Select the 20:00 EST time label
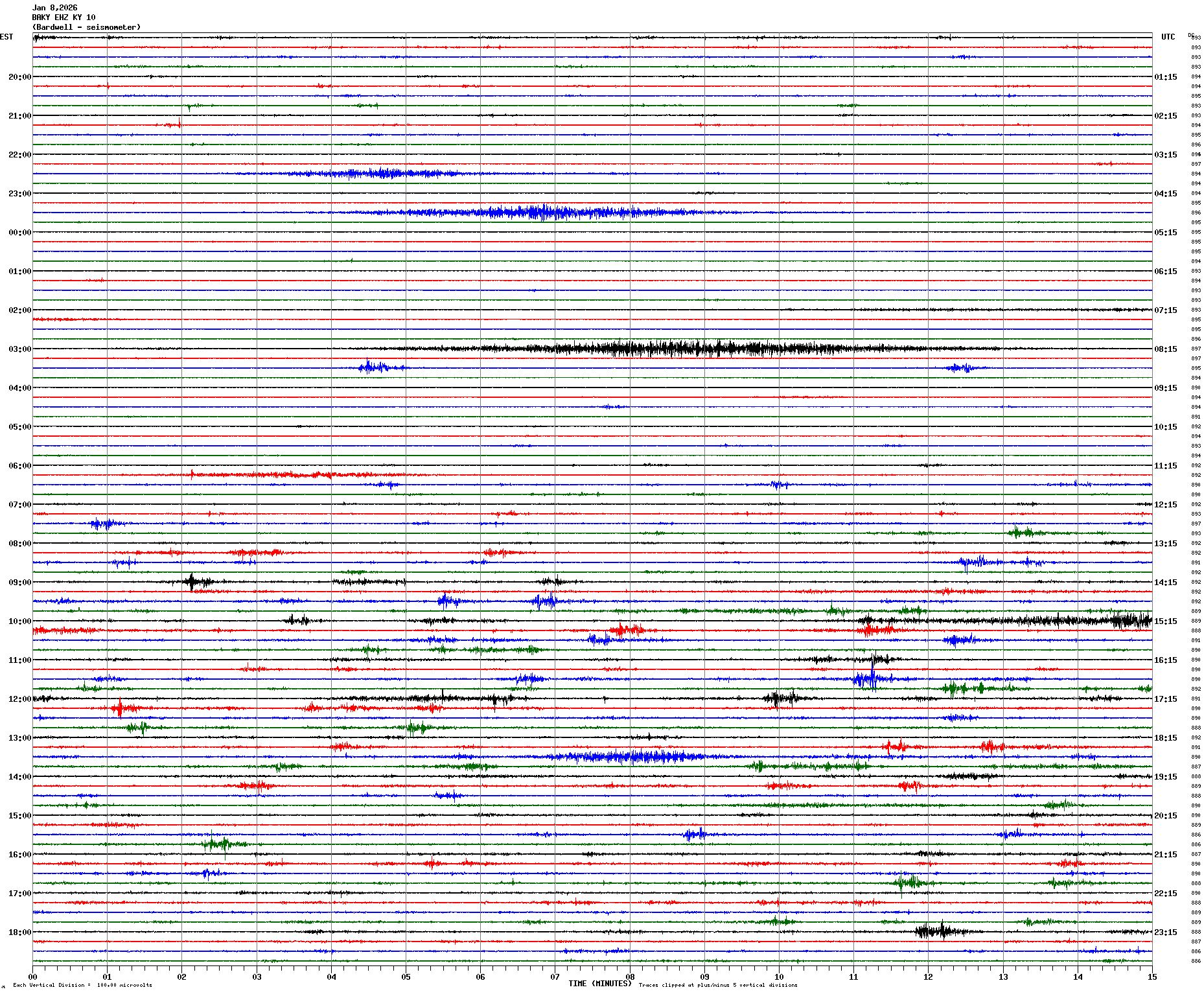 click(19, 77)
